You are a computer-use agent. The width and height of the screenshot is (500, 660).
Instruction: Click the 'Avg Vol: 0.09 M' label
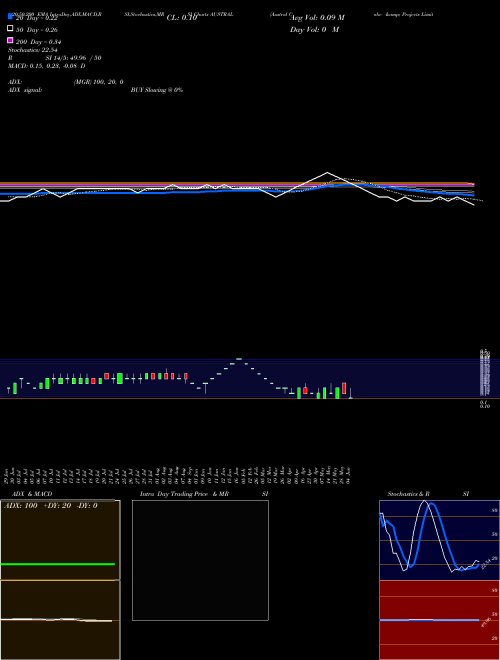pyautogui.click(x=317, y=18)
